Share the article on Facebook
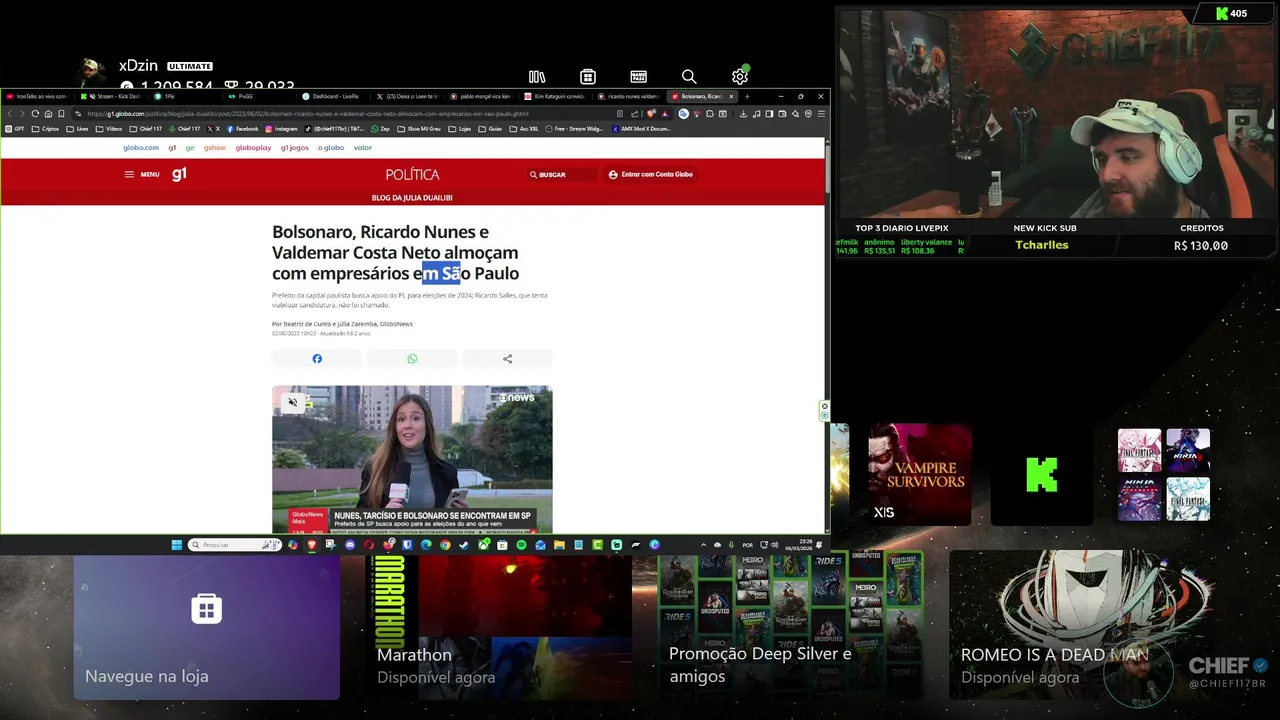1280x720 pixels. (x=317, y=359)
